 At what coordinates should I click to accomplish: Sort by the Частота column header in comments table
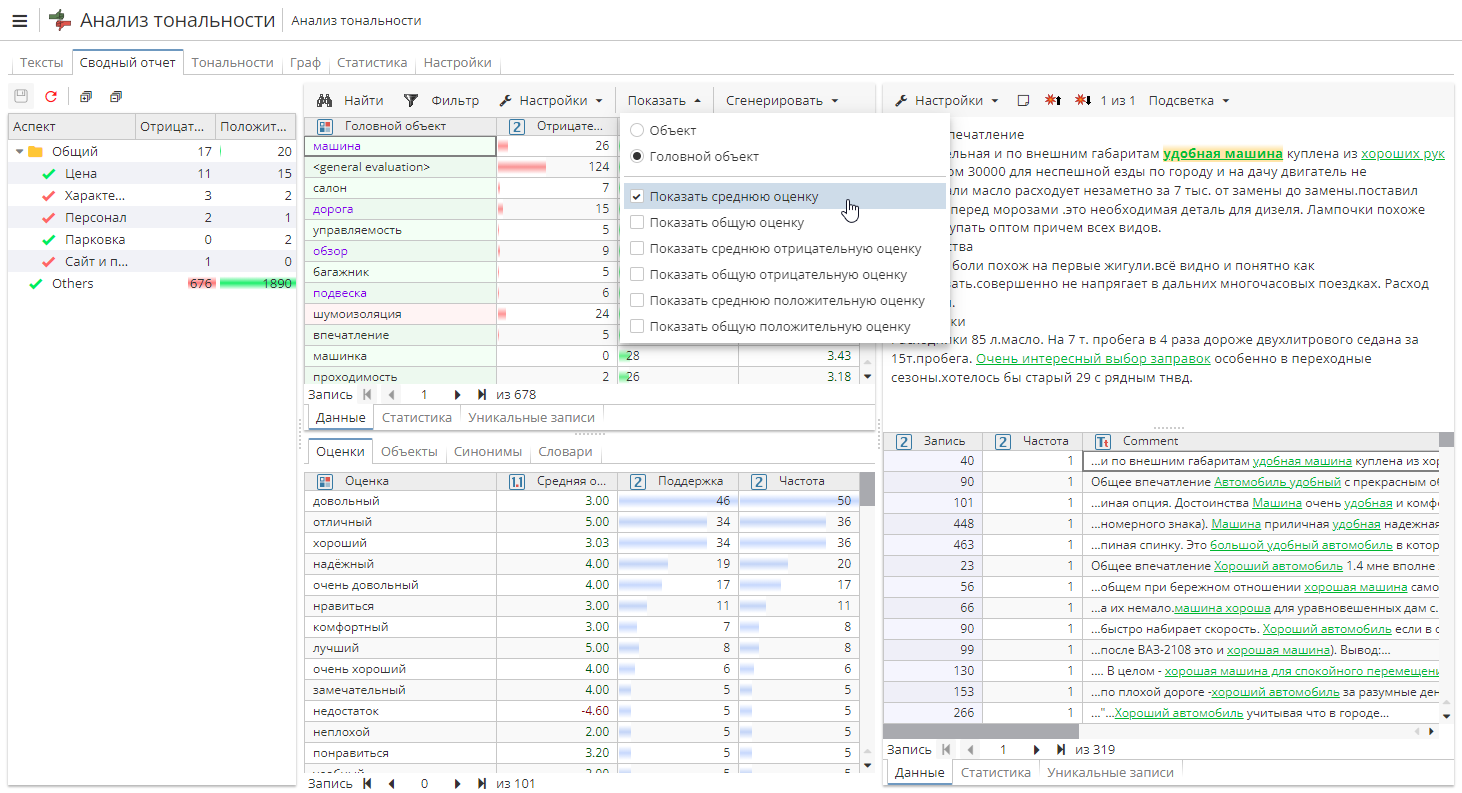(1033, 441)
